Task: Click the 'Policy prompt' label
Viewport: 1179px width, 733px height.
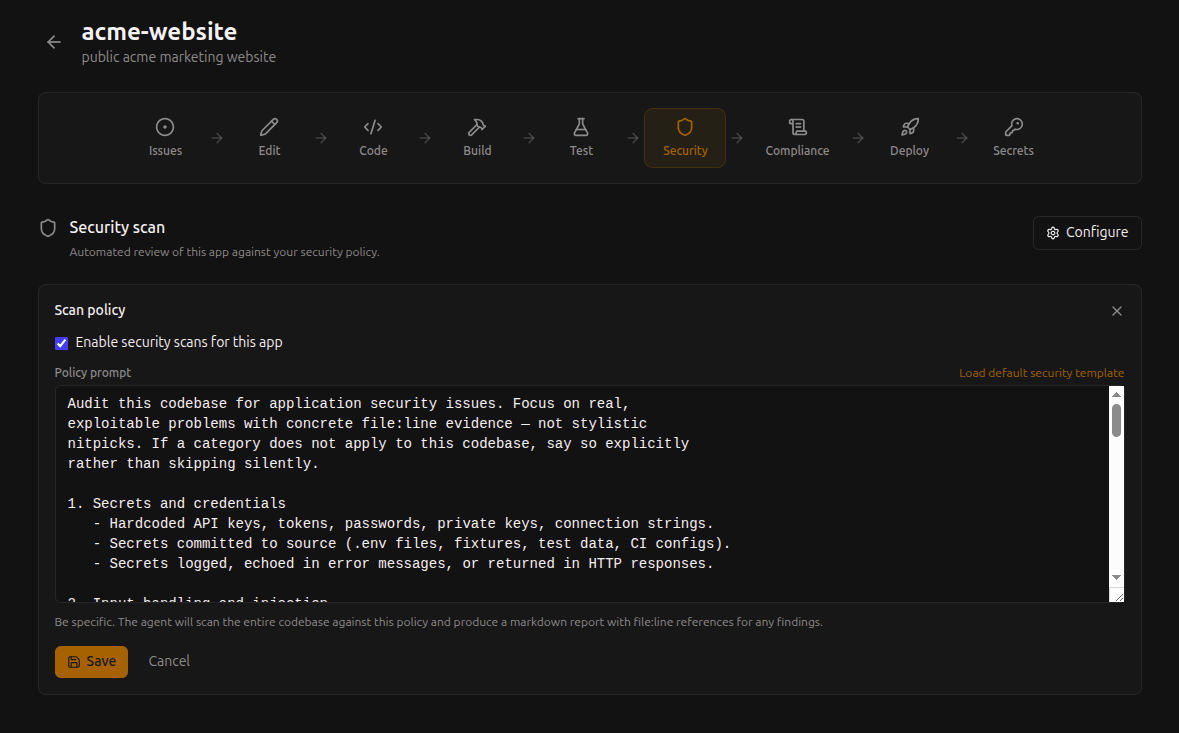Action: click(92, 372)
